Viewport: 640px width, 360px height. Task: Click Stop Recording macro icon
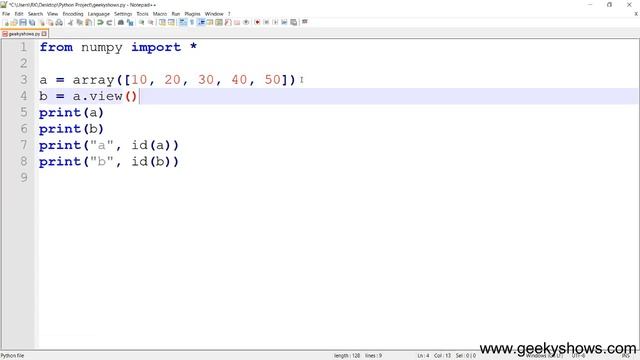point(267,22)
